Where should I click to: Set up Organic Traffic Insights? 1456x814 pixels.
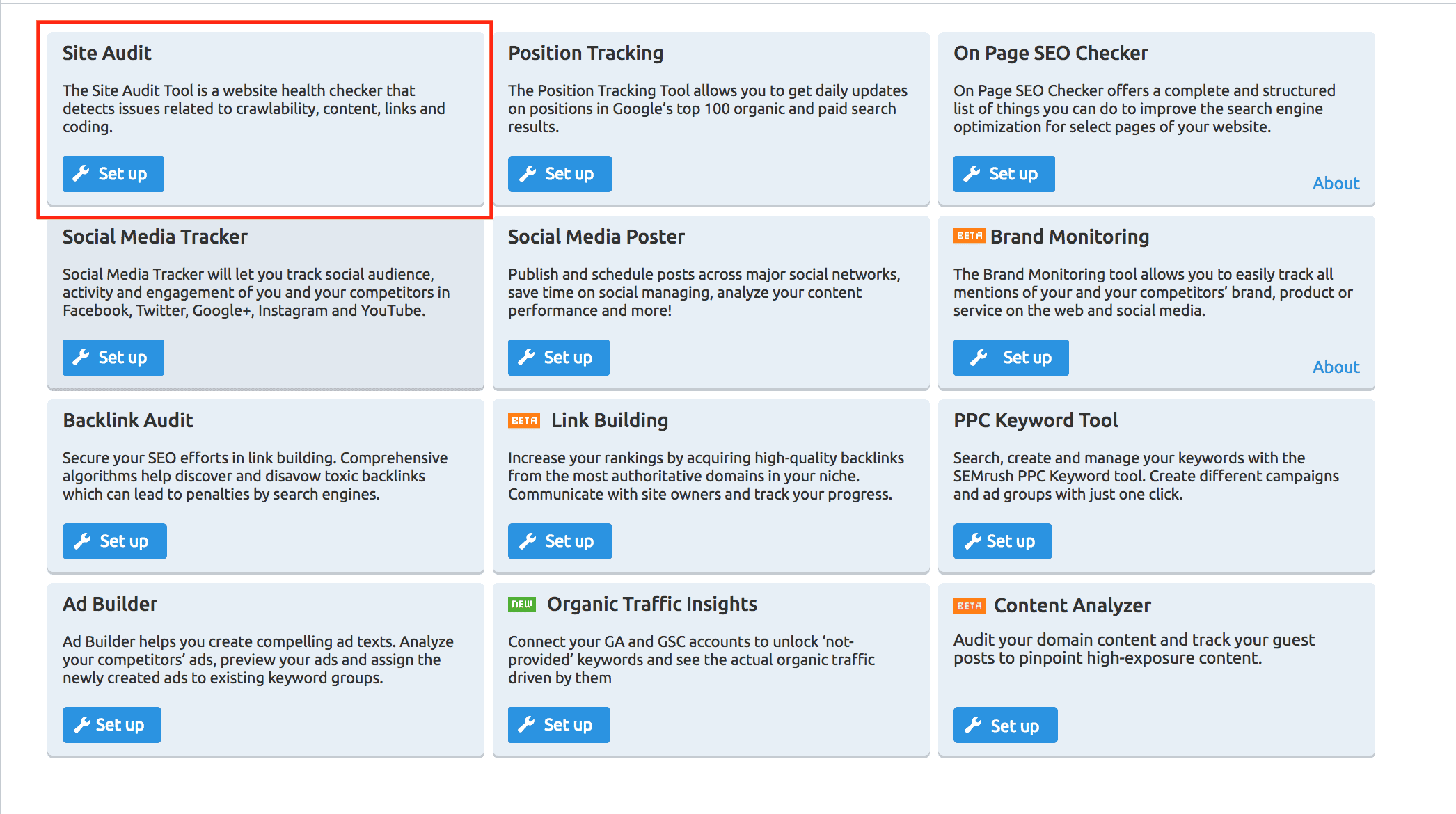click(x=558, y=724)
